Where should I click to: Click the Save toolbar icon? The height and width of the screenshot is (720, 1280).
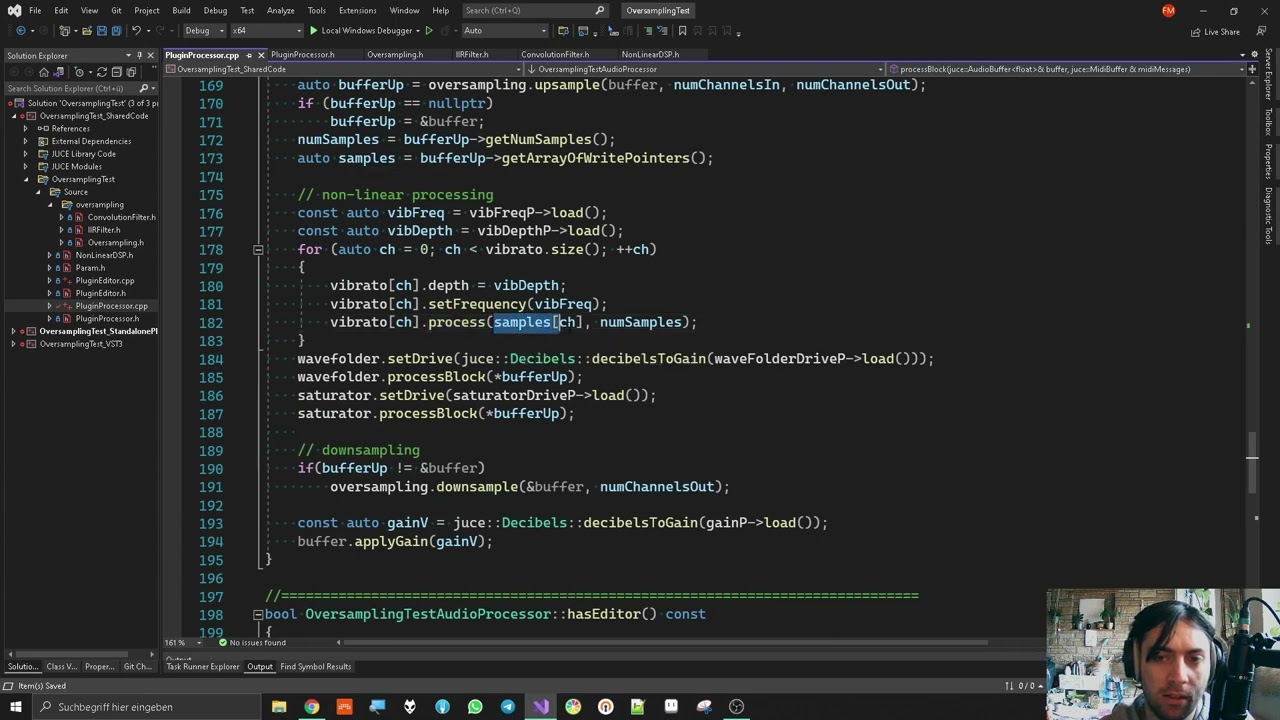pos(102,31)
